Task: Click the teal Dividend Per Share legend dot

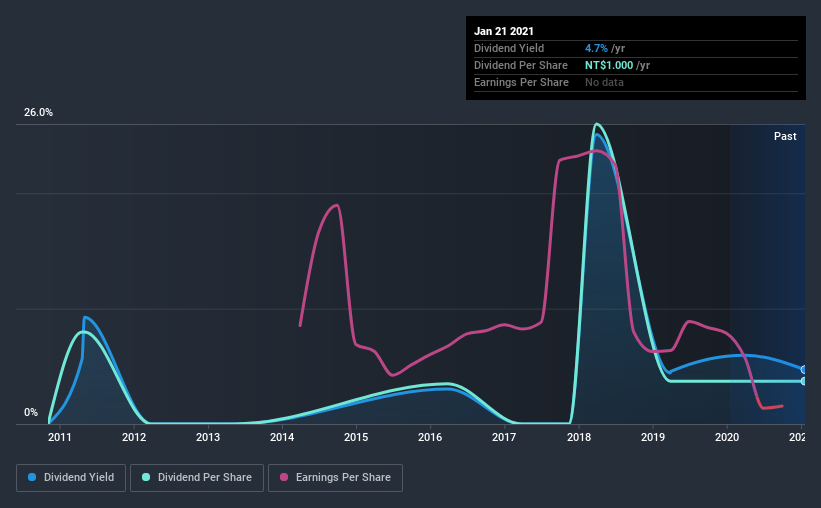Action: [x=146, y=477]
